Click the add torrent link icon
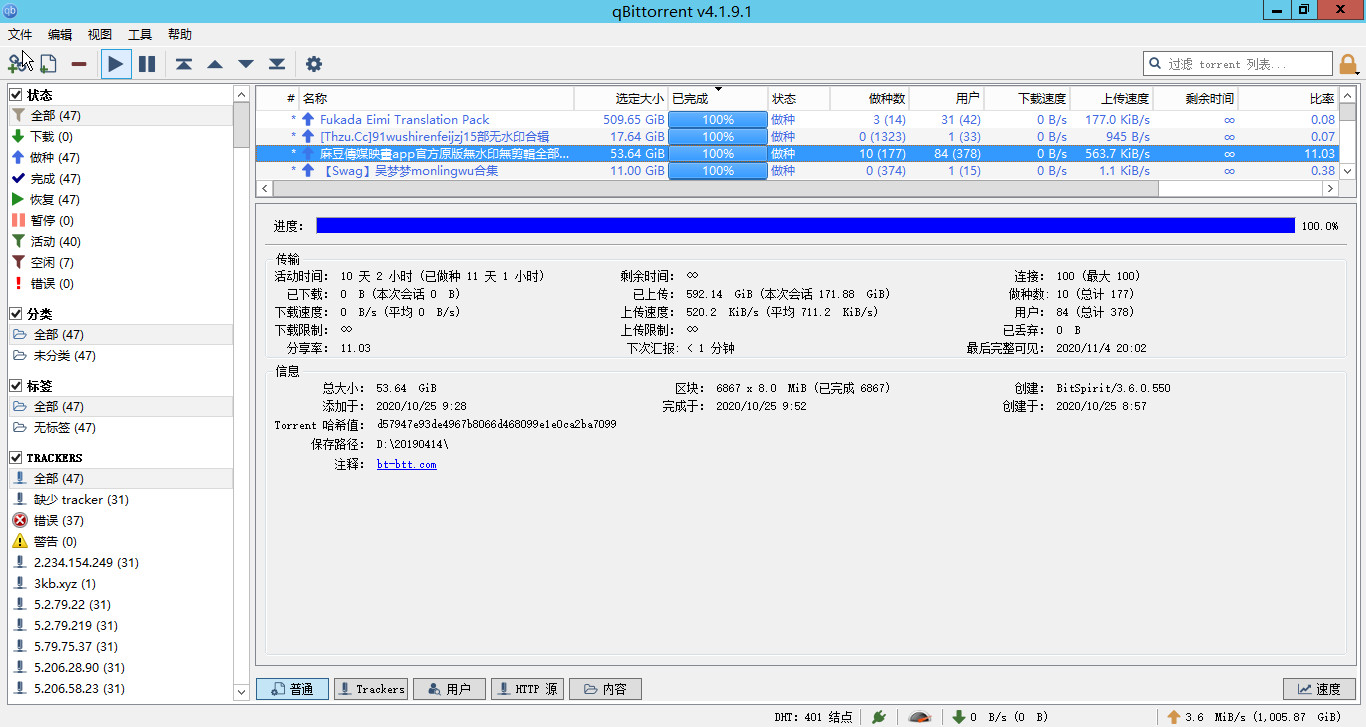Viewport: 1366px width, 727px height. [17, 64]
